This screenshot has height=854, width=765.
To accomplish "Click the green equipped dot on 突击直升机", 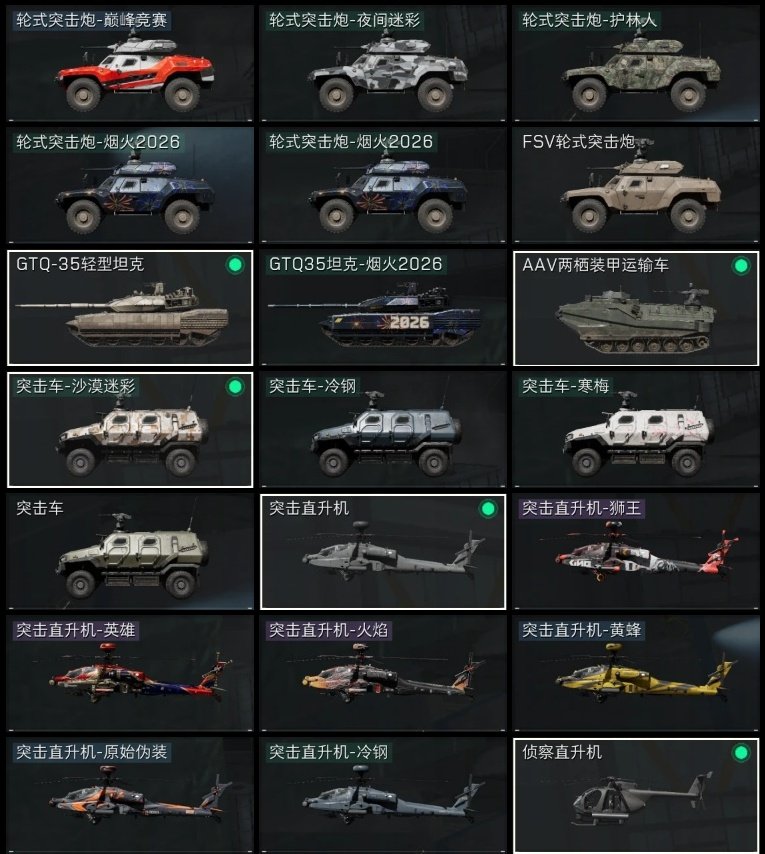I will point(488,509).
